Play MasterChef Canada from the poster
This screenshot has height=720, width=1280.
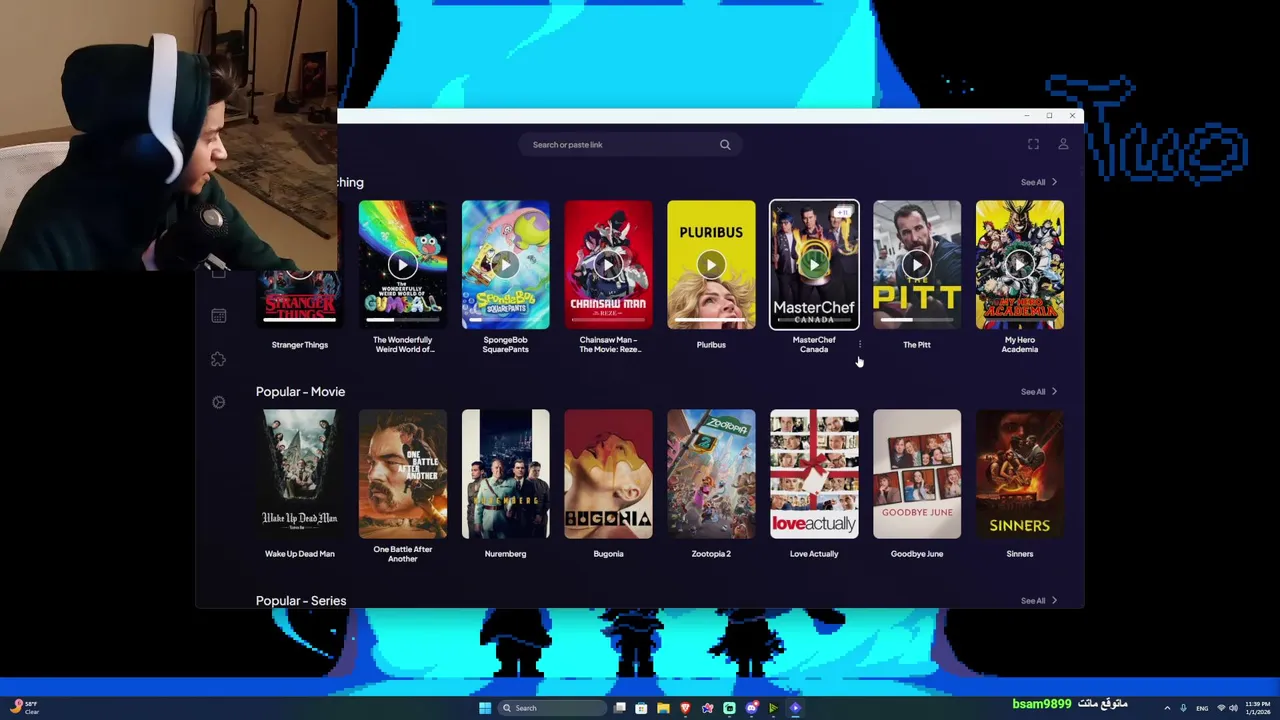(x=814, y=265)
